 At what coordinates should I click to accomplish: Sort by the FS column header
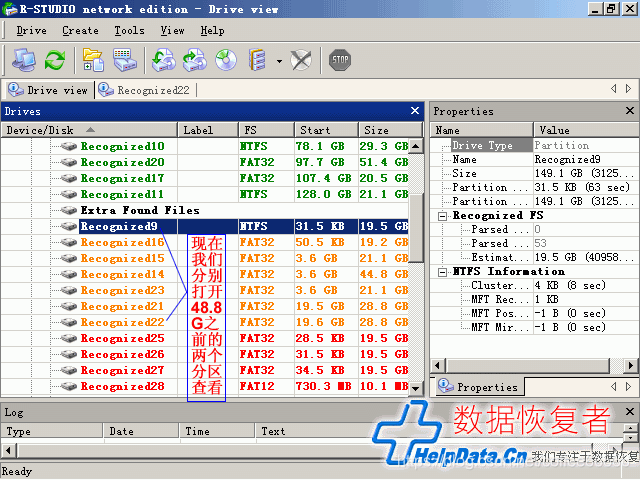[x=266, y=130]
